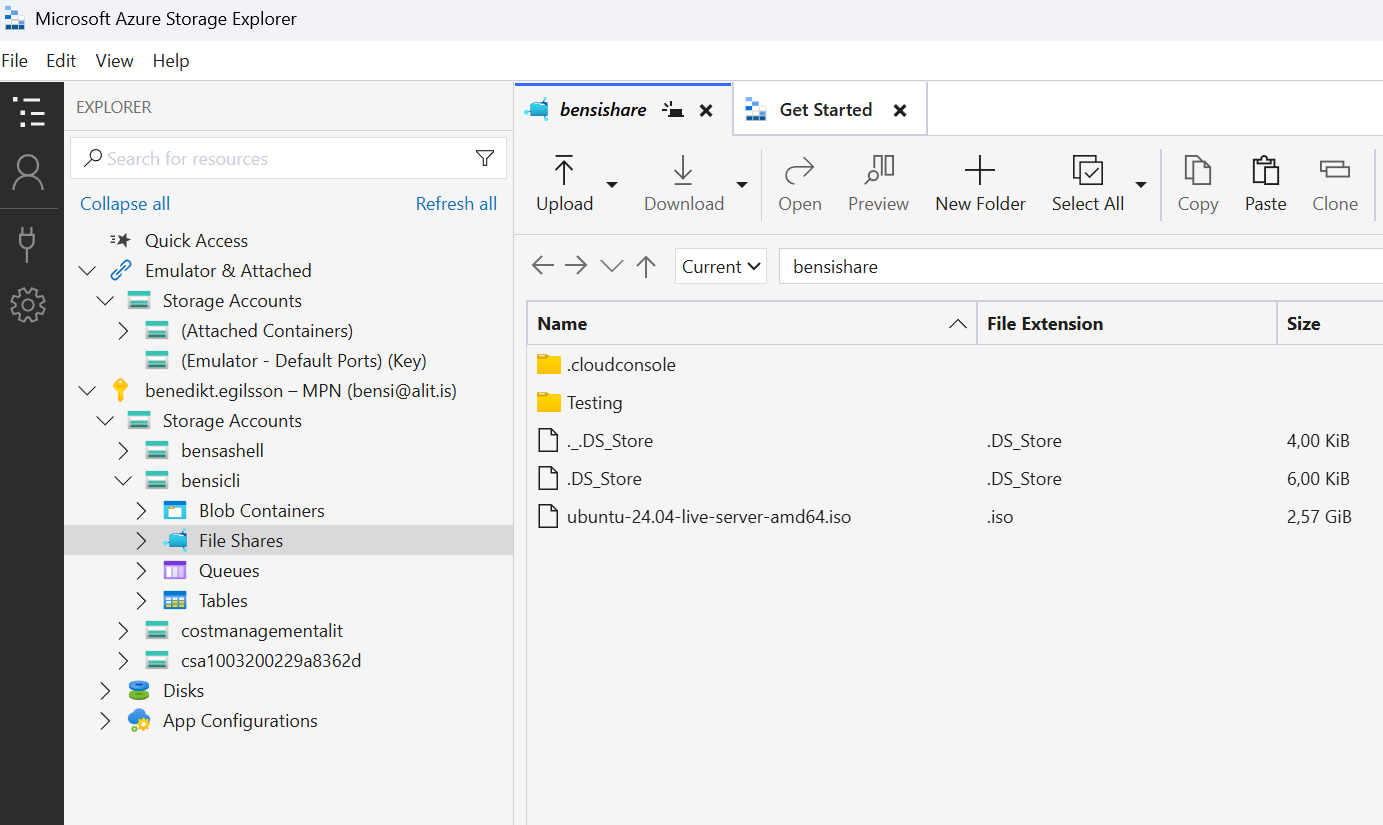Click the Paste toolbar button
The height and width of the screenshot is (825, 1383).
coord(1266,184)
